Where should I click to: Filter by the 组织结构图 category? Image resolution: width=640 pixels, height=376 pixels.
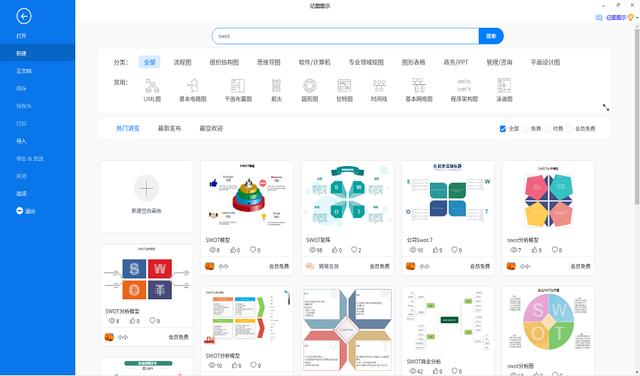(224, 62)
